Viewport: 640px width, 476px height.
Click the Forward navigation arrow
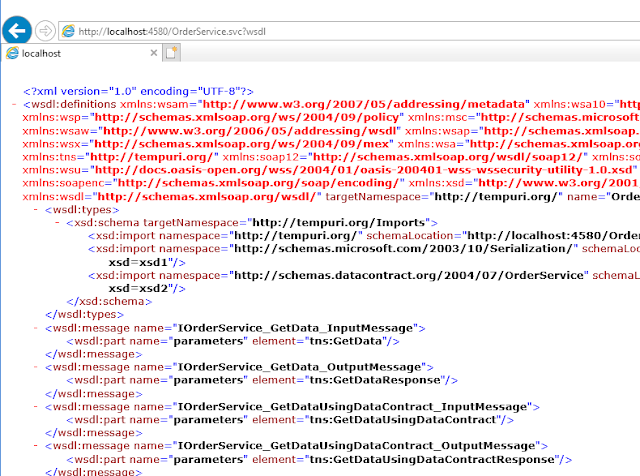(45, 31)
